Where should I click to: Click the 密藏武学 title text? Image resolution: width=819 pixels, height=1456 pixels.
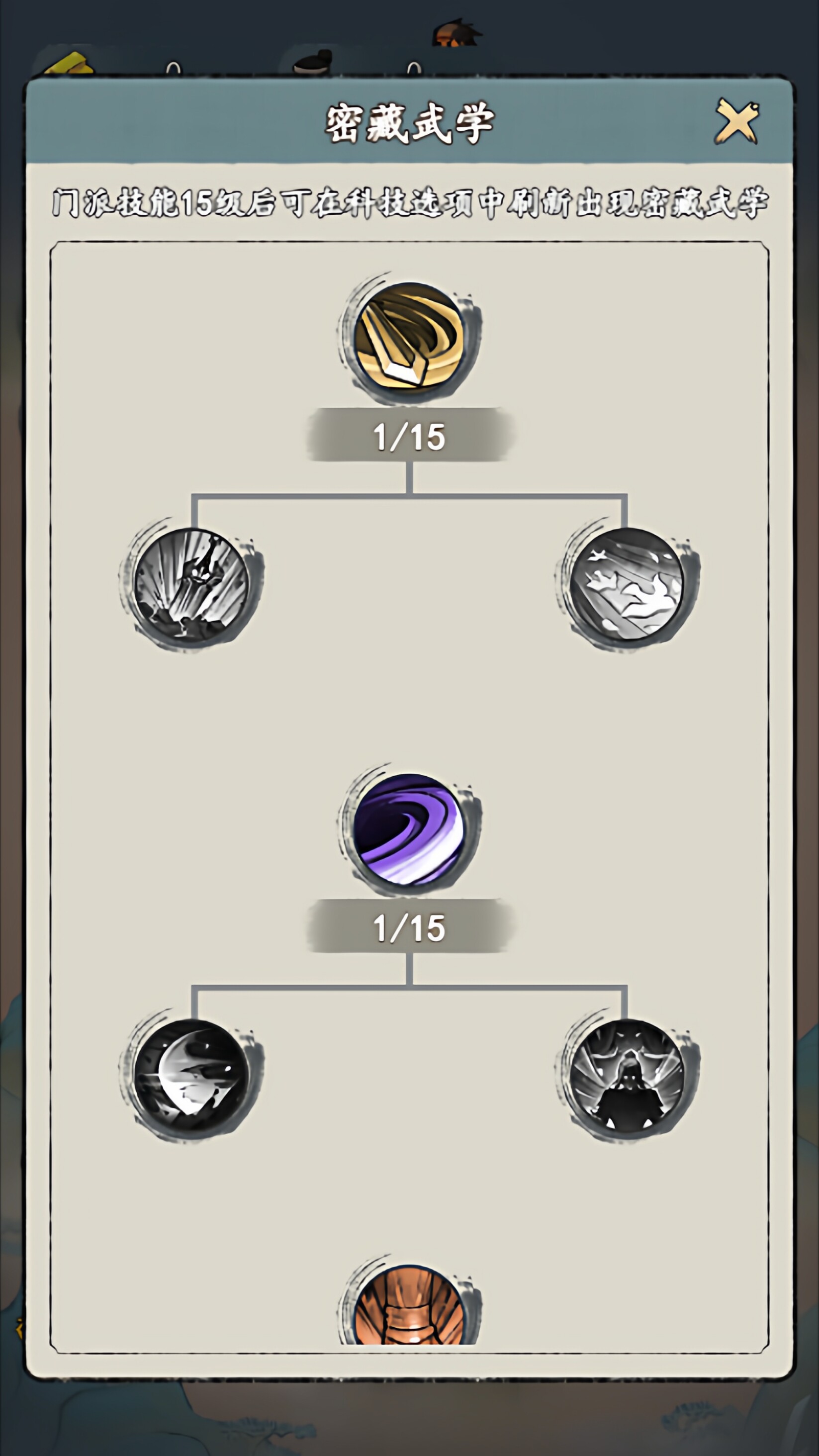pyautogui.click(x=409, y=123)
